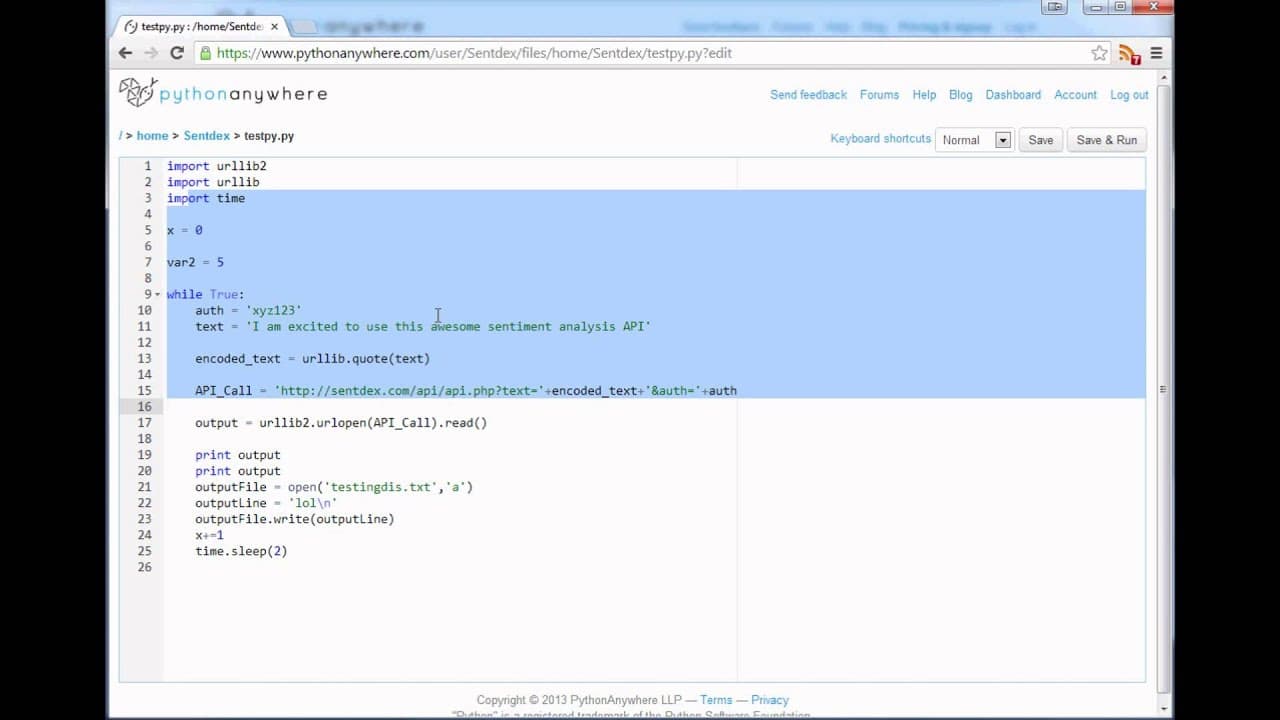Click the PythonAnywhere logo
This screenshot has height=720, width=1280.
(x=223, y=93)
